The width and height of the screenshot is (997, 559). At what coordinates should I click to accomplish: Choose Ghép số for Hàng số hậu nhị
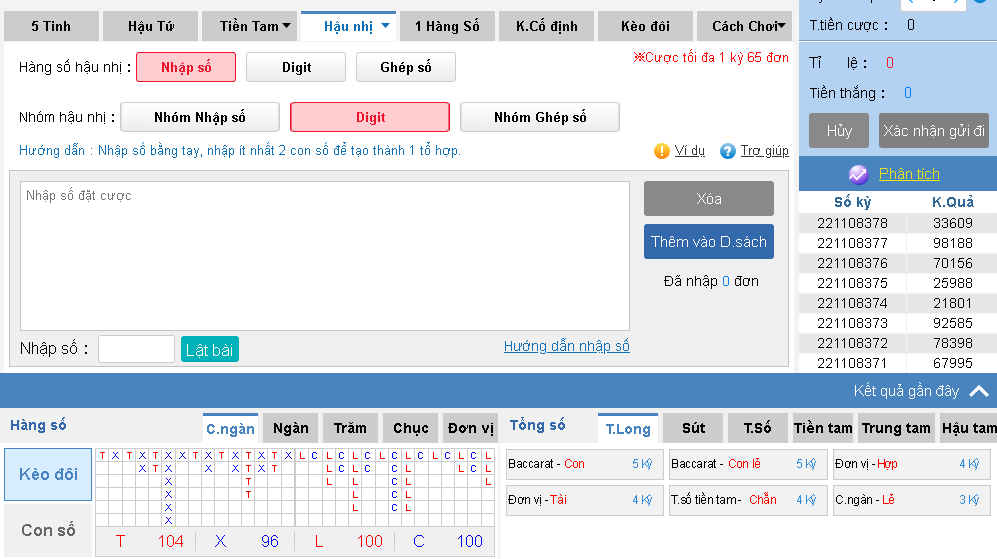click(405, 67)
